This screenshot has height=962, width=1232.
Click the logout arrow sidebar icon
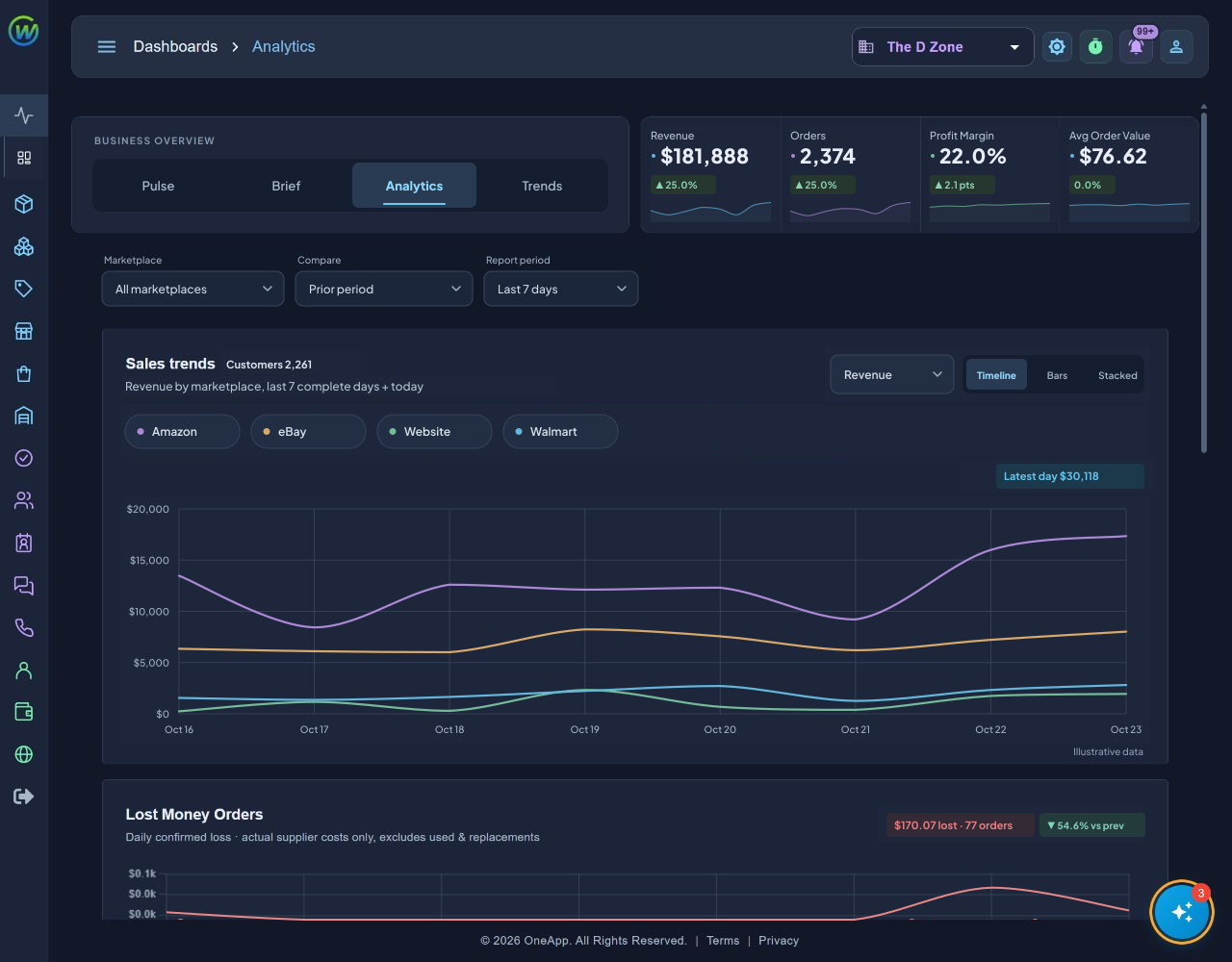click(x=24, y=797)
